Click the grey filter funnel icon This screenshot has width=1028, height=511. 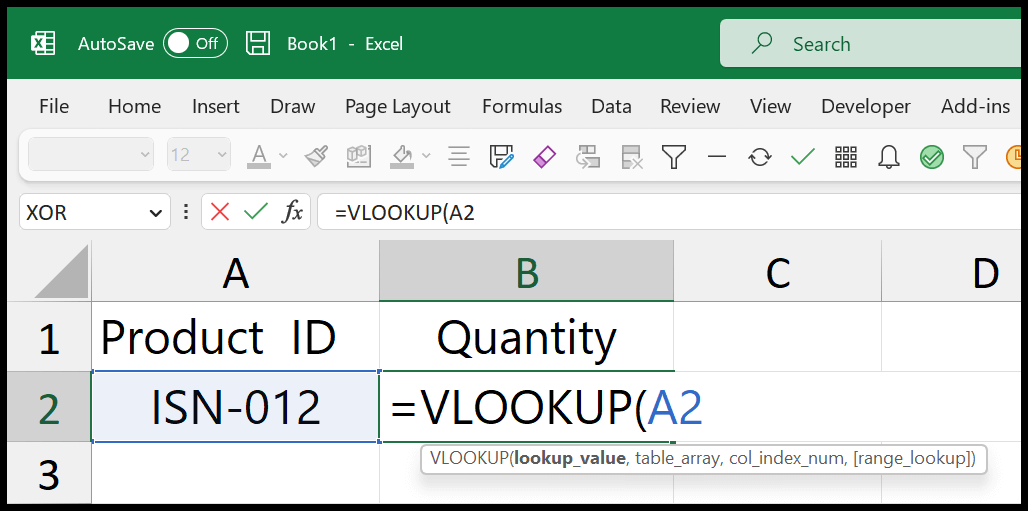click(x=974, y=156)
